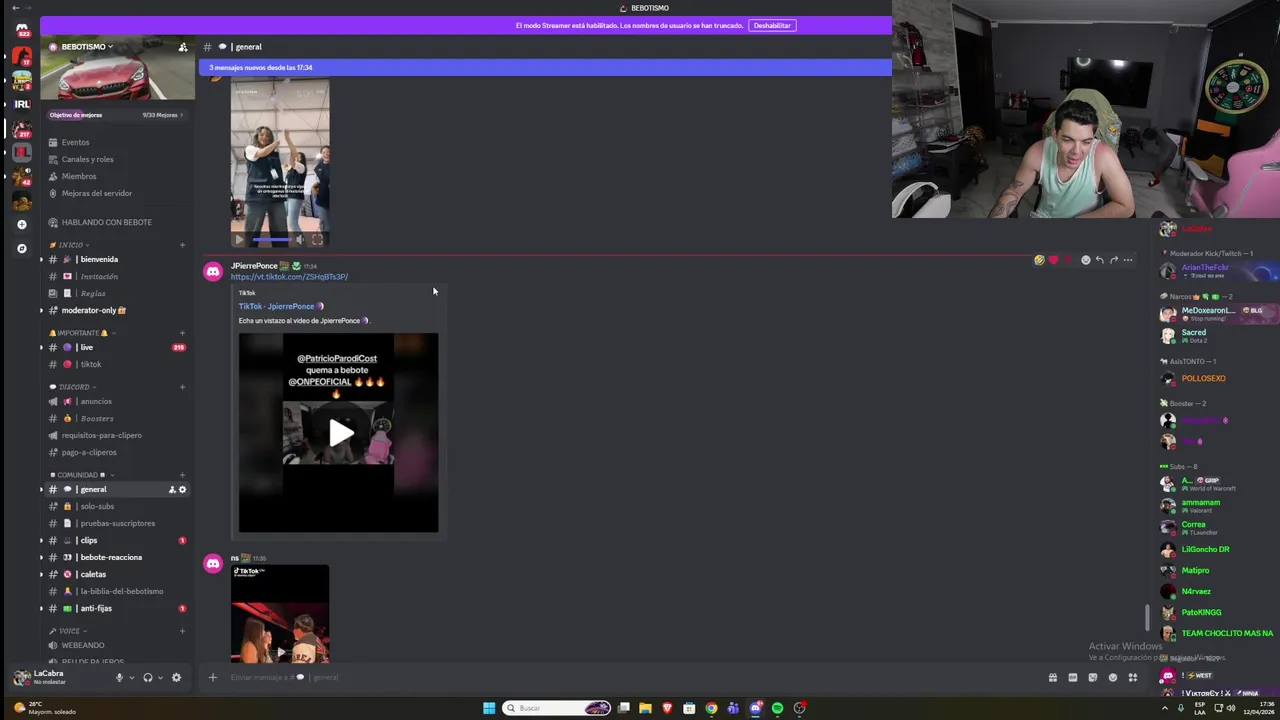Open the gift icon in message bar
1280x720 pixels.
pyautogui.click(x=1053, y=677)
